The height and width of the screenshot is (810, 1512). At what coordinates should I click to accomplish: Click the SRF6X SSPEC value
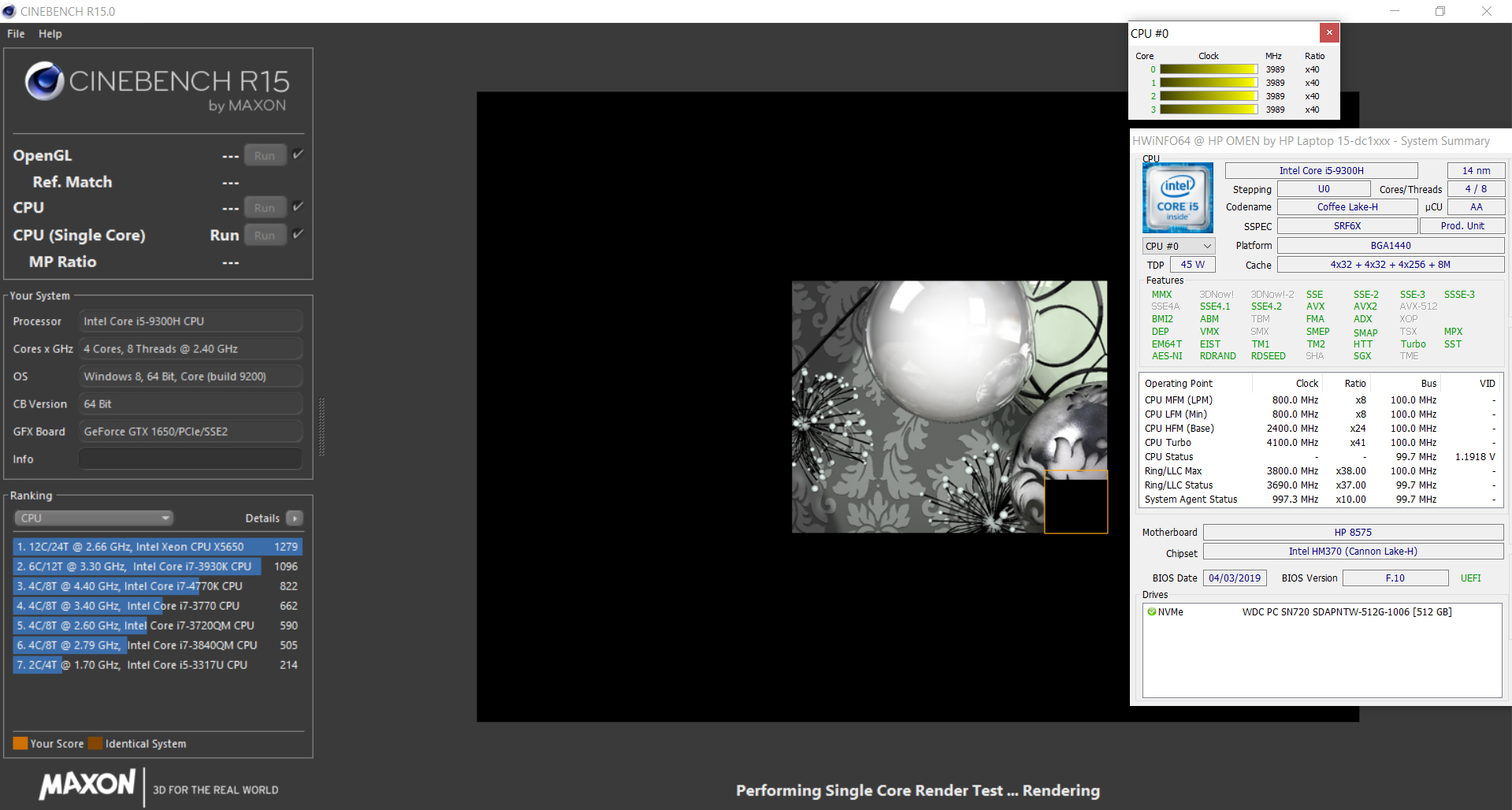coord(1347,226)
